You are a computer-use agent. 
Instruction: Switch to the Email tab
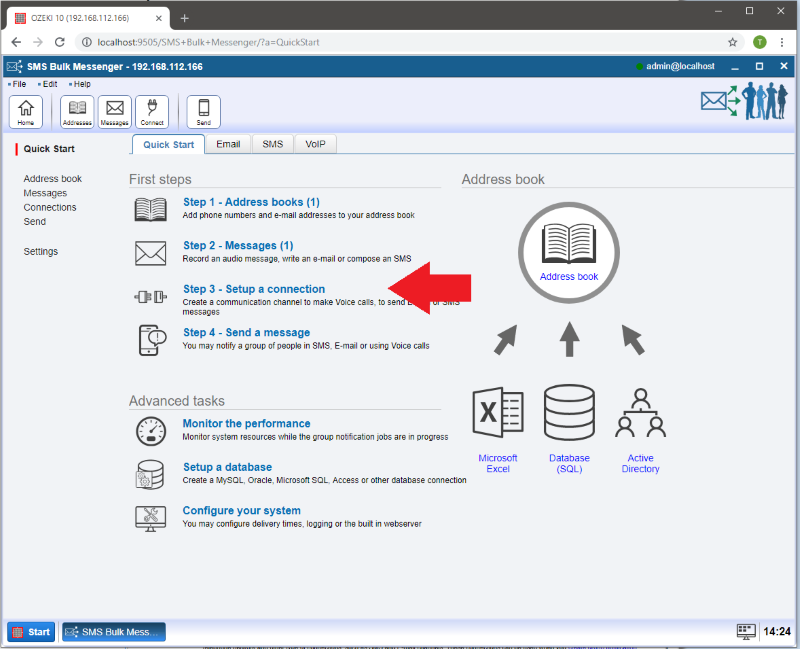tap(228, 144)
